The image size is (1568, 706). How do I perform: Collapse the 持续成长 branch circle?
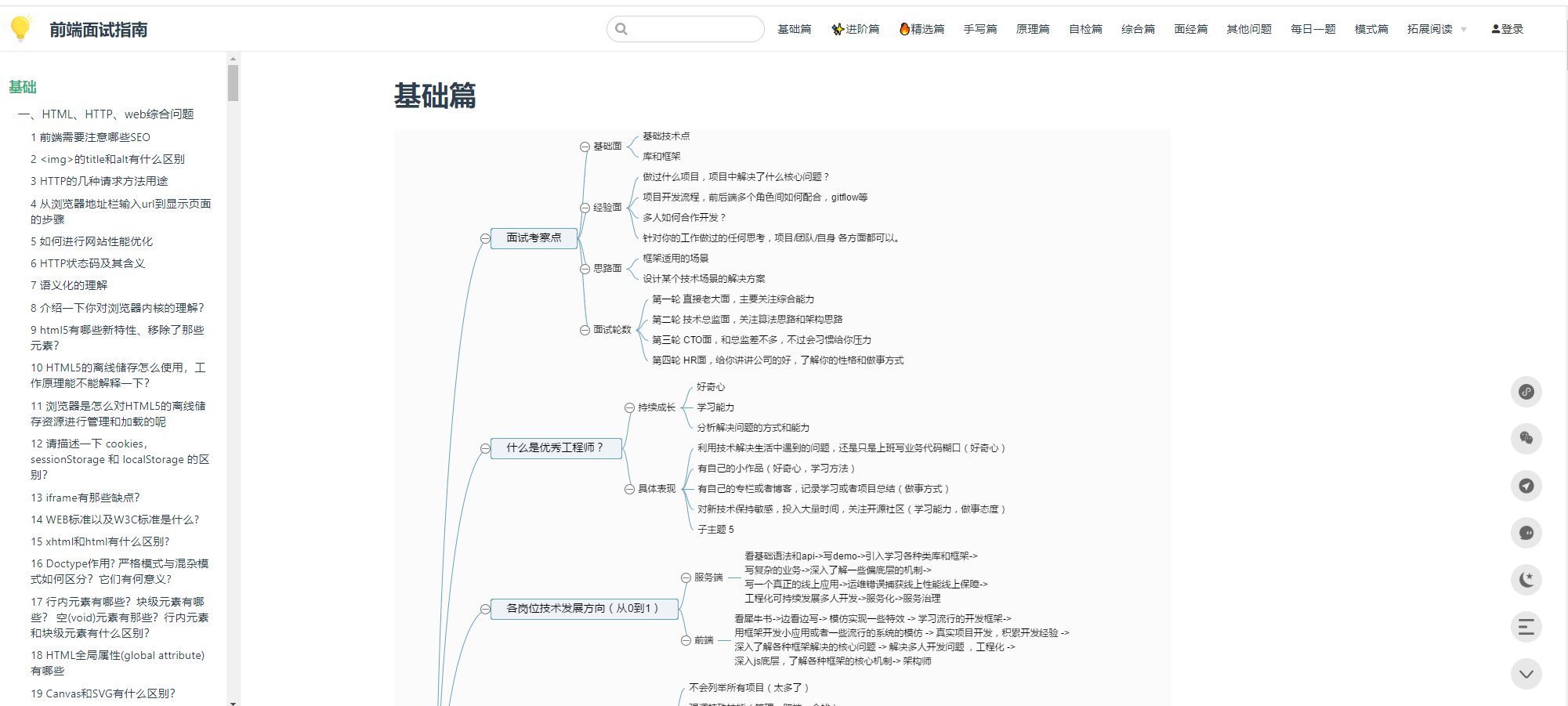[x=629, y=407]
